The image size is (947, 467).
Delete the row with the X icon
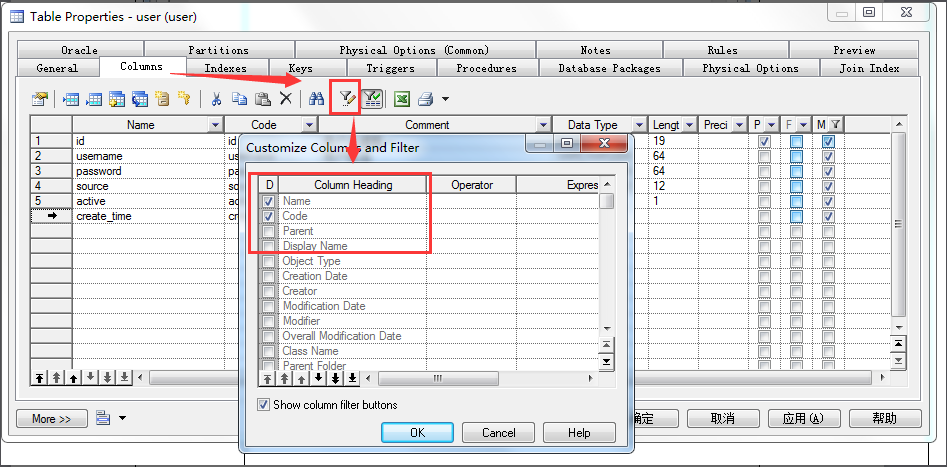pos(285,98)
